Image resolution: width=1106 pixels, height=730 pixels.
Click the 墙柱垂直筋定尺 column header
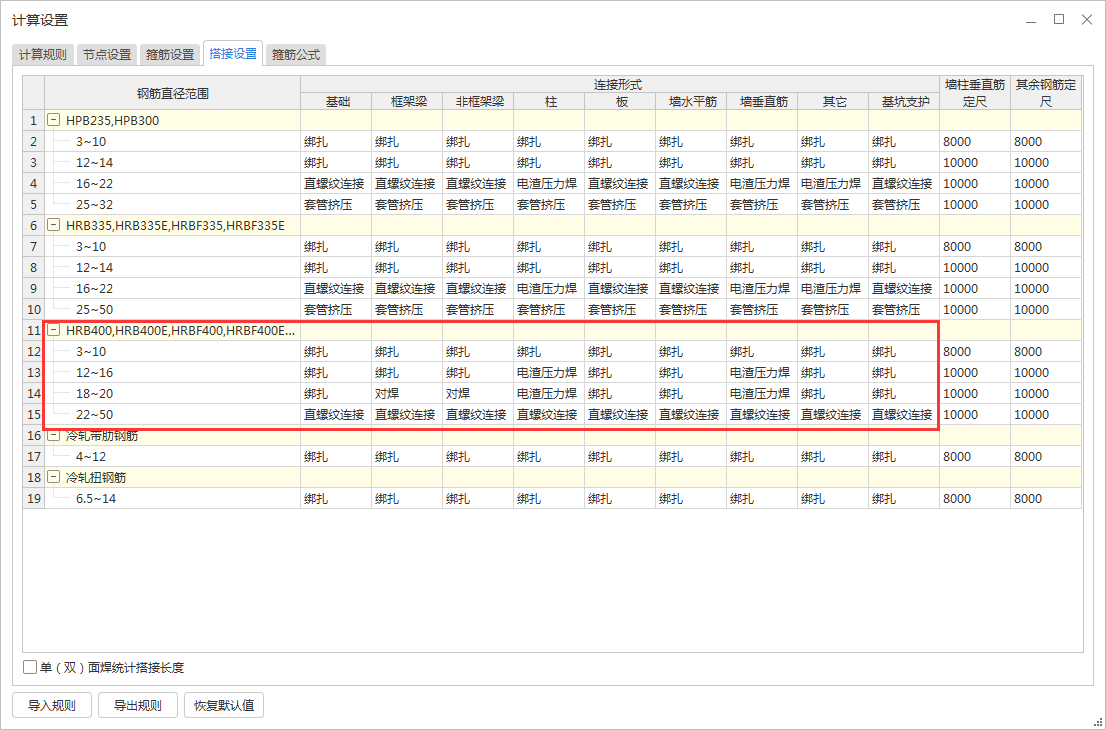pyautogui.click(x=975, y=93)
